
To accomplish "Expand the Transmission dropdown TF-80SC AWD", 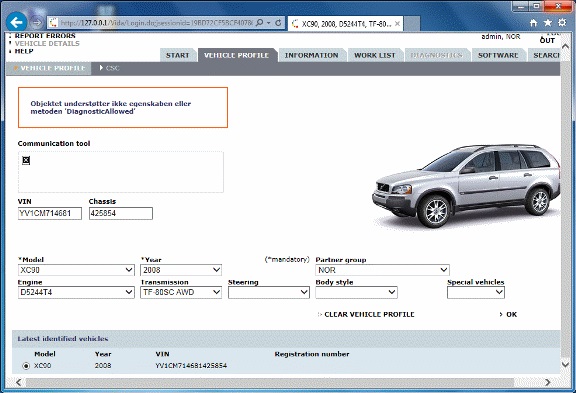I will pos(181,292).
